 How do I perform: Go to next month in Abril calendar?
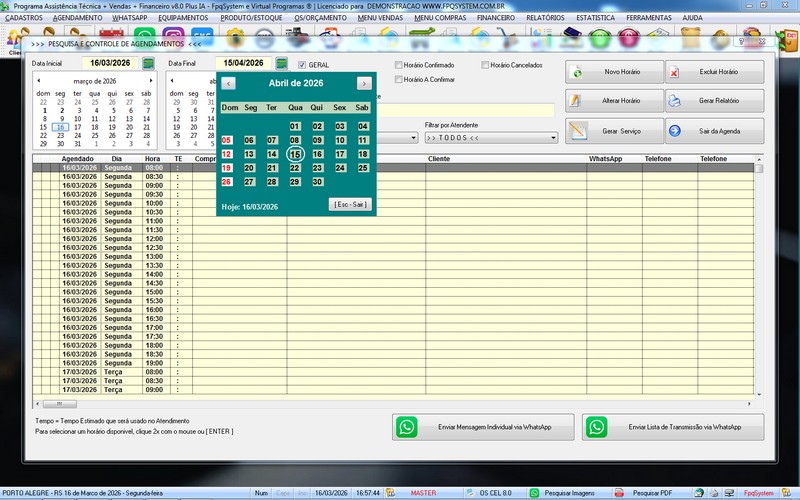point(364,83)
